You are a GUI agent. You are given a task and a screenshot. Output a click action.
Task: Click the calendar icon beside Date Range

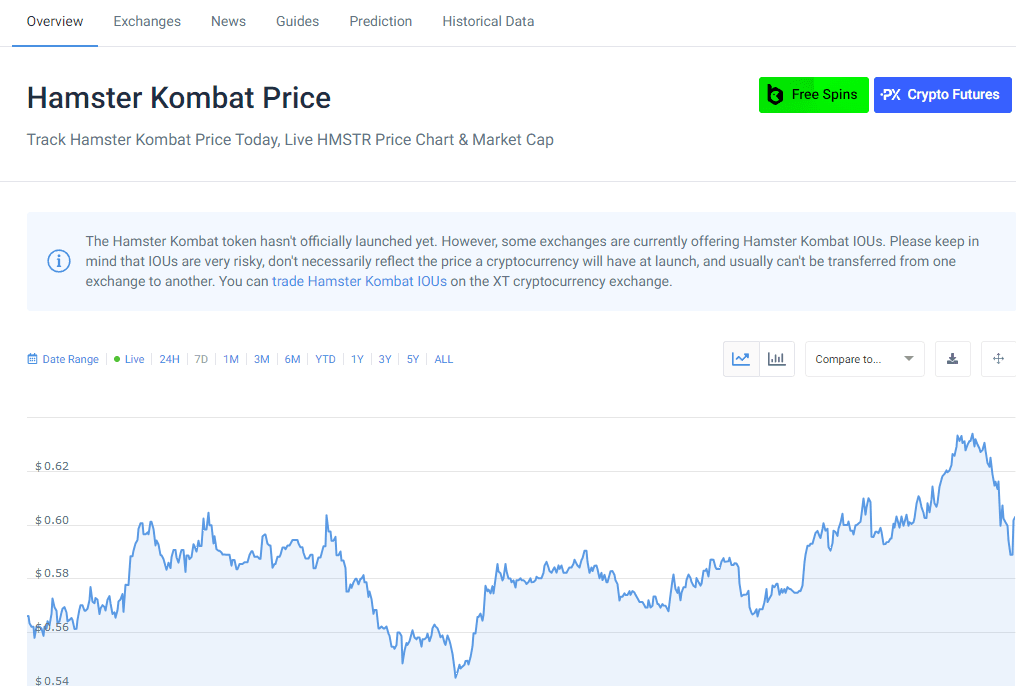(32, 359)
